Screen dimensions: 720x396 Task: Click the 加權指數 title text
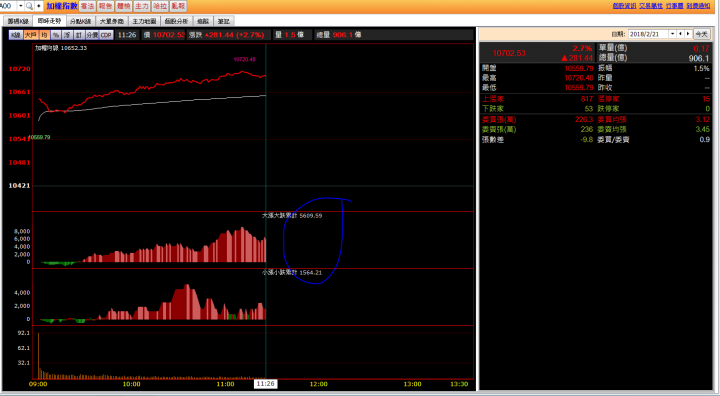point(62,6)
